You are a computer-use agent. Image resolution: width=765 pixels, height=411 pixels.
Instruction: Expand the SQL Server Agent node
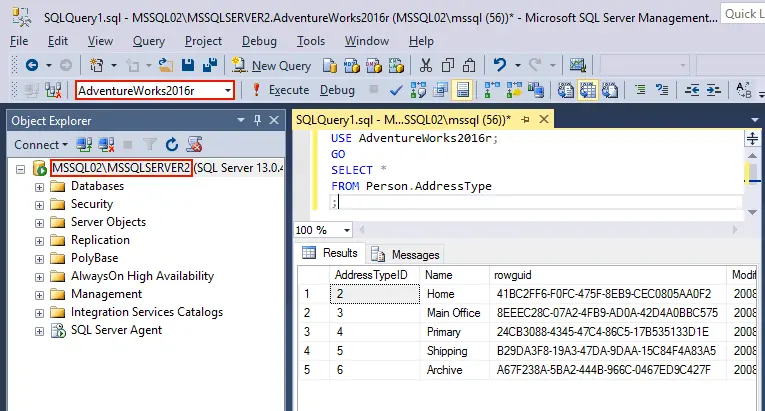[39, 331]
